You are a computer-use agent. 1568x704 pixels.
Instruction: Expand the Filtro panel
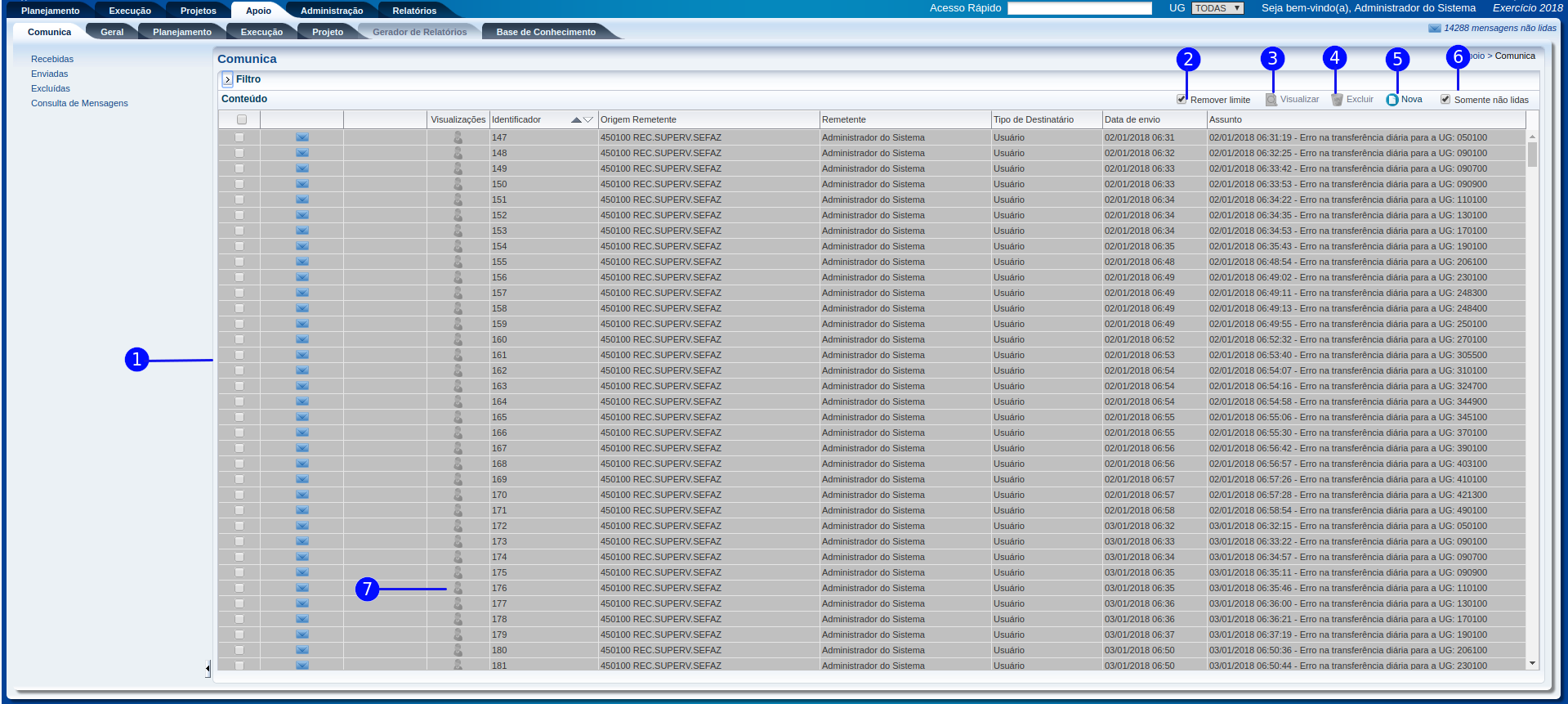click(x=228, y=80)
